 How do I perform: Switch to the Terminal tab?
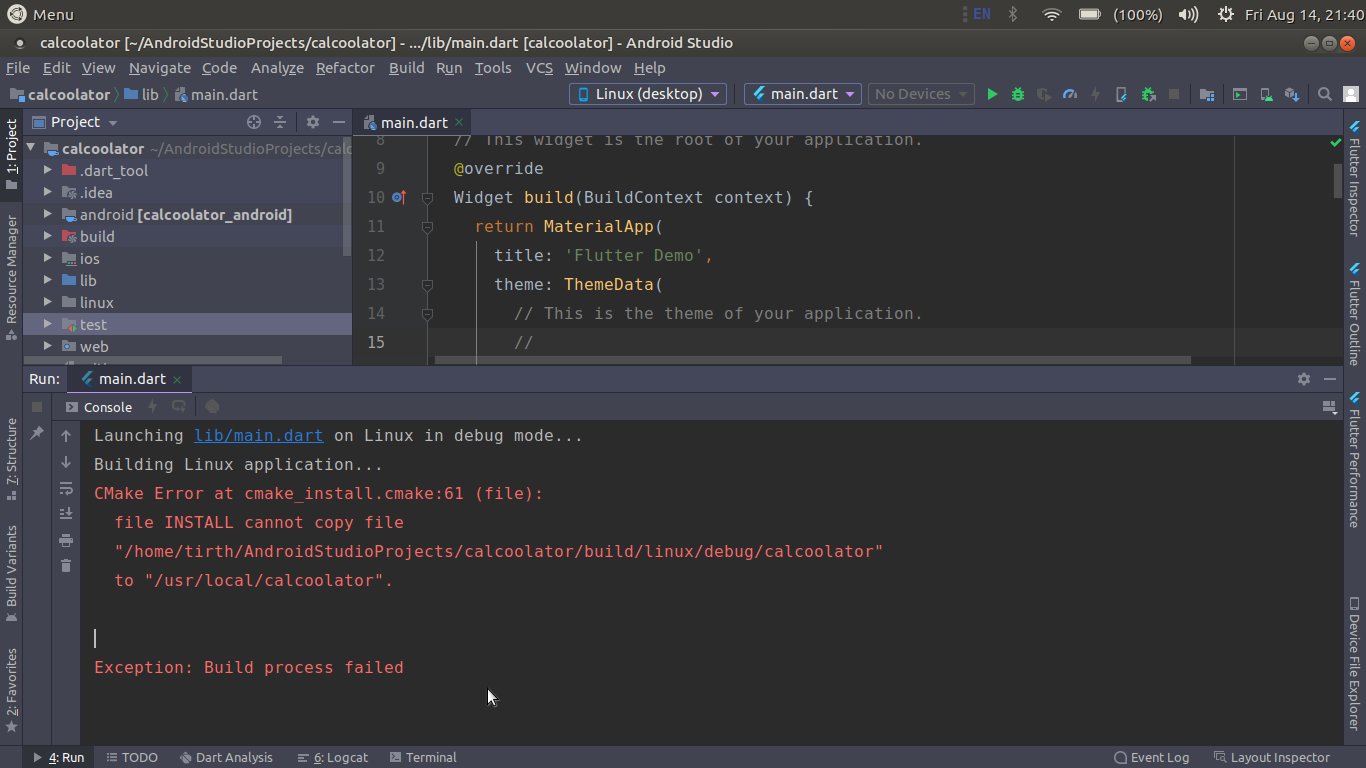click(423, 757)
